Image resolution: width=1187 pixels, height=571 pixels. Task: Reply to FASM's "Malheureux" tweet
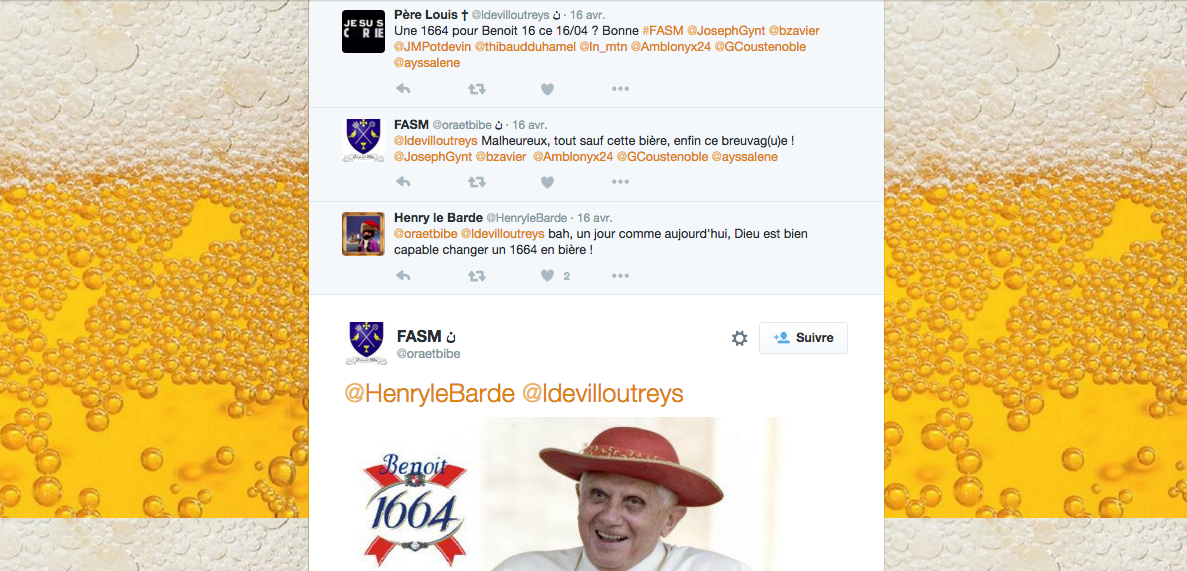coord(403,182)
